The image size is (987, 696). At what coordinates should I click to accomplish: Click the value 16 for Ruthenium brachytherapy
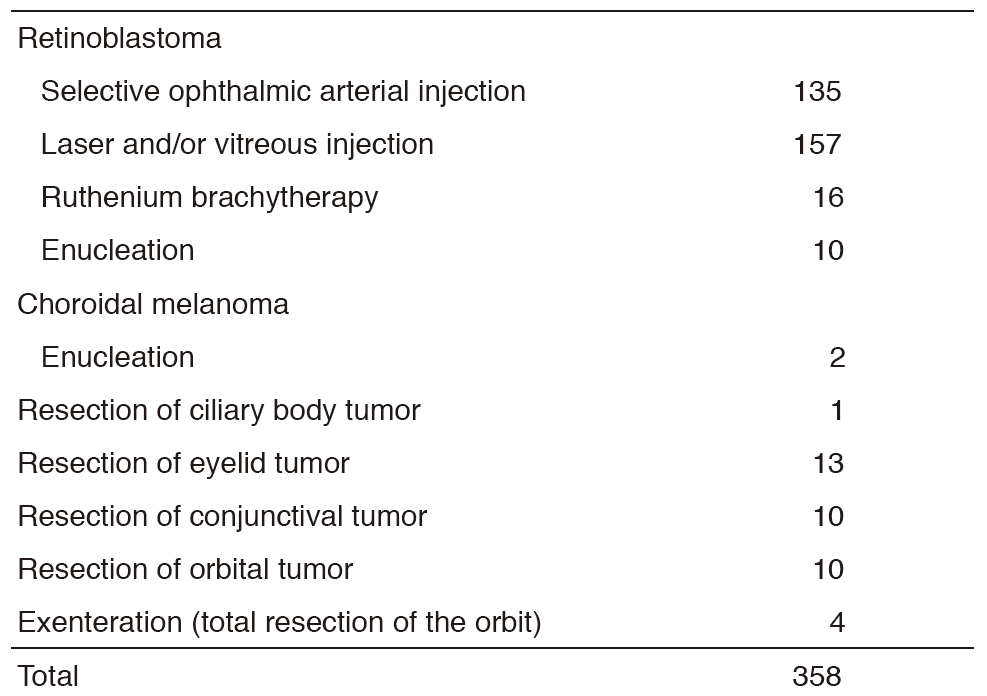(828, 198)
